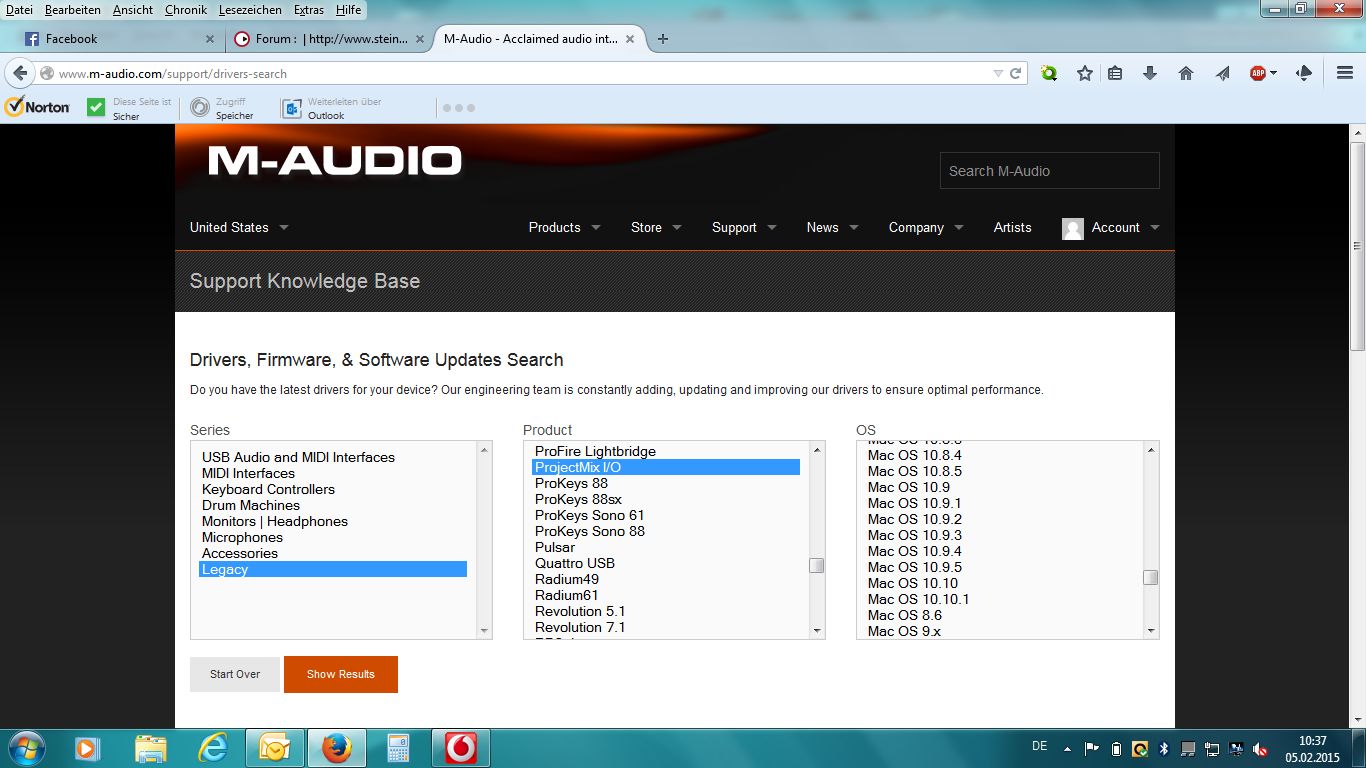Viewport: 1366px width, 768px height.
Task: Click the OS list scrollbar thumb
Action: 1151,578
